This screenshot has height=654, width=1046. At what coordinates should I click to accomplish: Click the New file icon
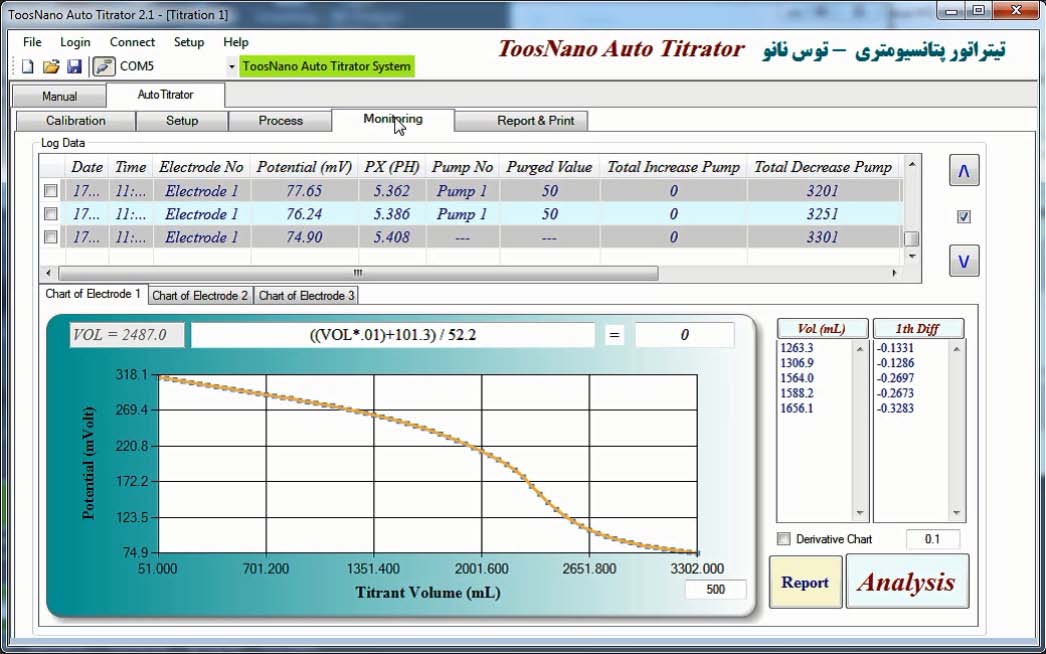pos(28,67)
